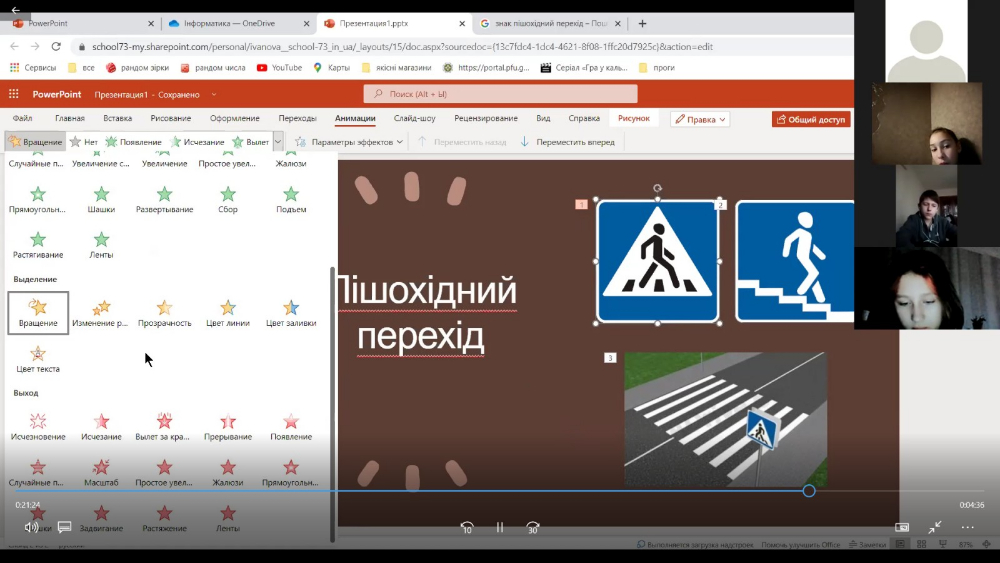Viewport: 1000px width, 563px height.
Task: Click Переместить вперед button
Action: click(567, 142)
